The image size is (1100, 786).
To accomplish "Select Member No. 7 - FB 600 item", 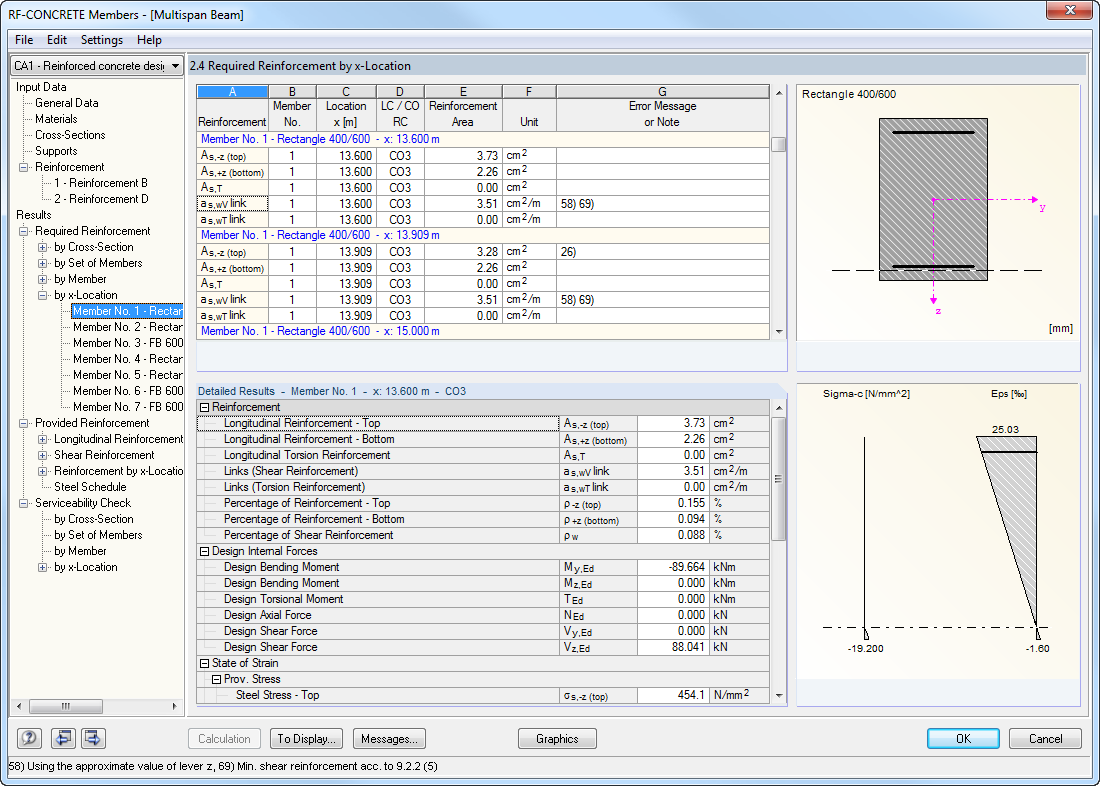I will pyautogui.click(x=128, y=407).
